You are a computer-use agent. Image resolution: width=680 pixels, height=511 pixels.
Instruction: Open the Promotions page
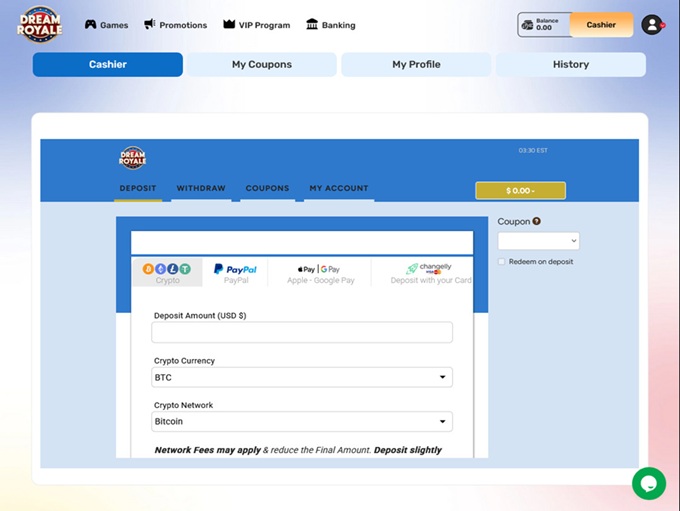[x=175, y=25]
